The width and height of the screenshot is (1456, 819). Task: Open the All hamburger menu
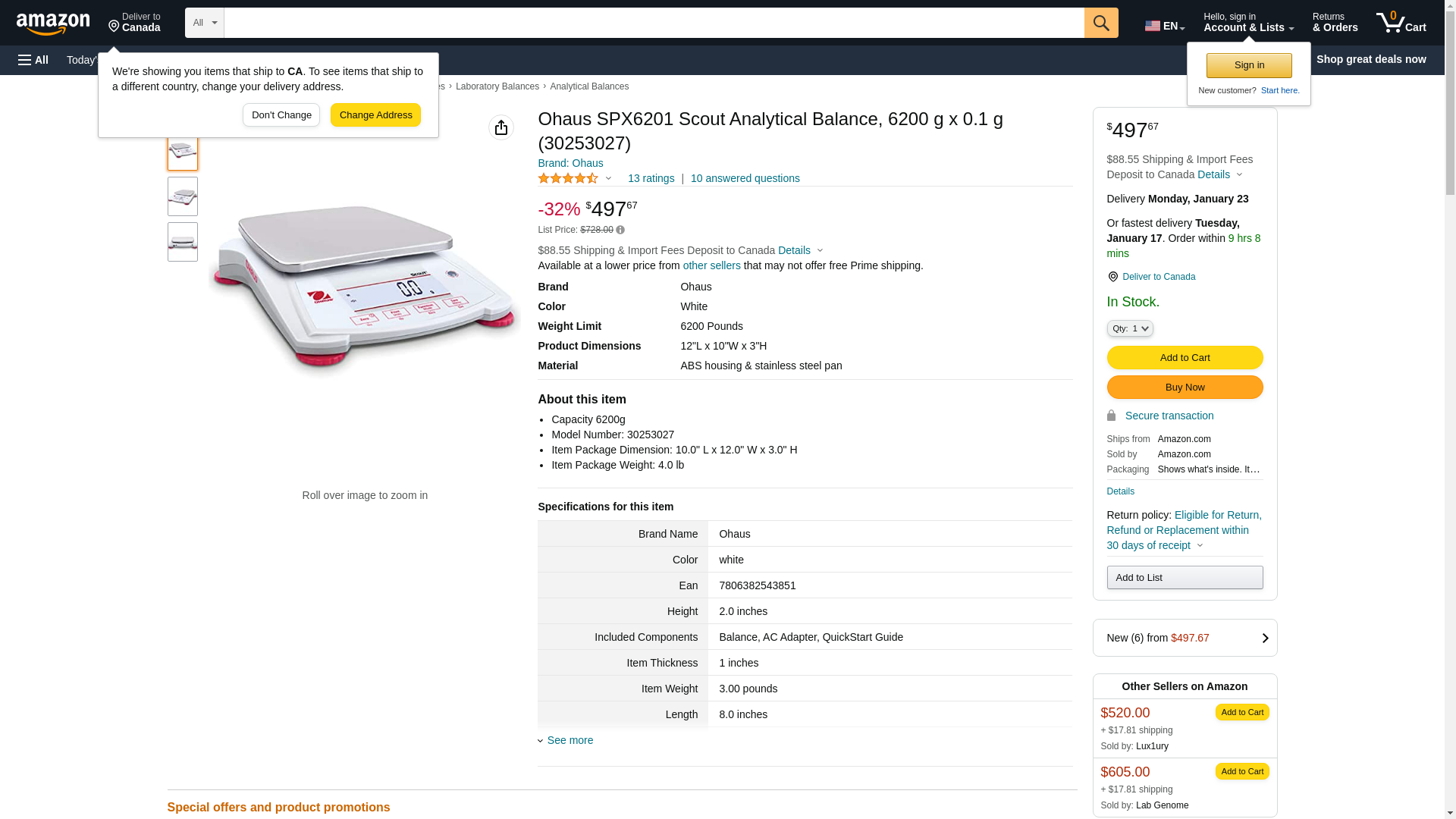click(33, 60)
